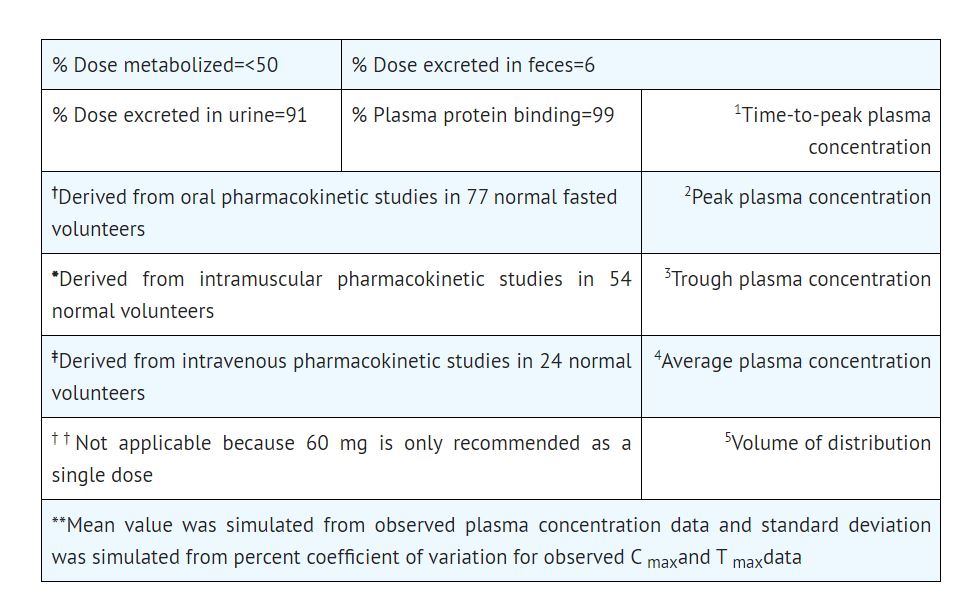
Task: Click the 'Time-to-peak plasma concentration' footnote text
Action: click(x=836, y=131)
